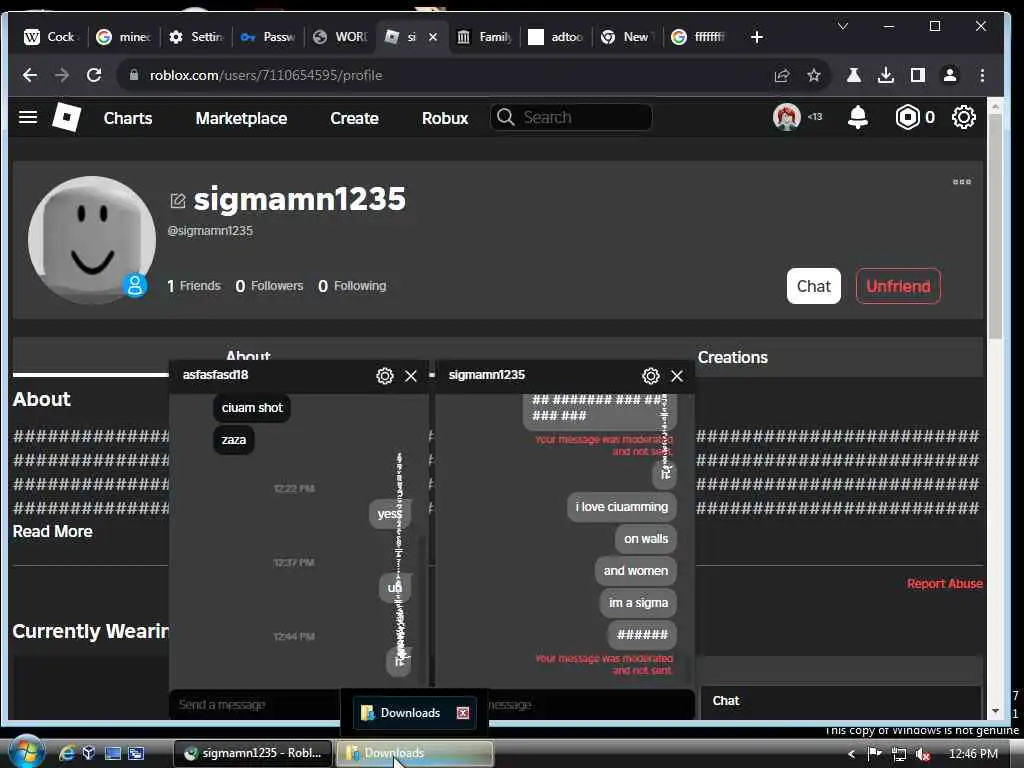Open Chrome Labs flask icon
The image size is (1024, 768).
click(854, 75)
